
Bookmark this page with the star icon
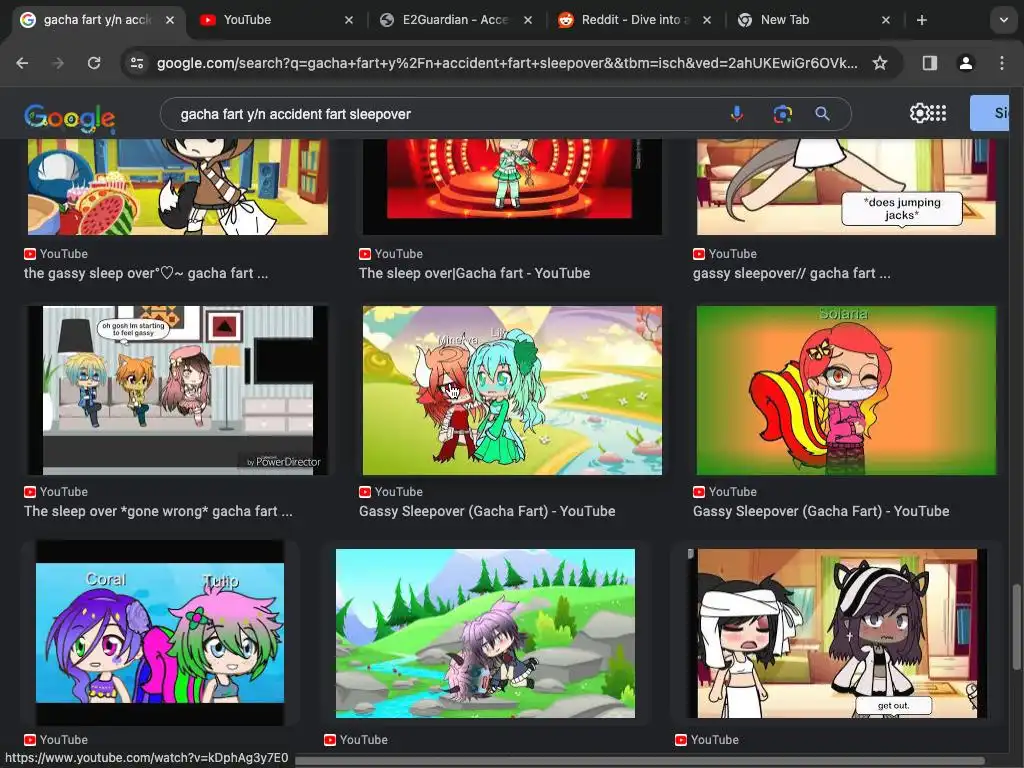tap(880, 63)
